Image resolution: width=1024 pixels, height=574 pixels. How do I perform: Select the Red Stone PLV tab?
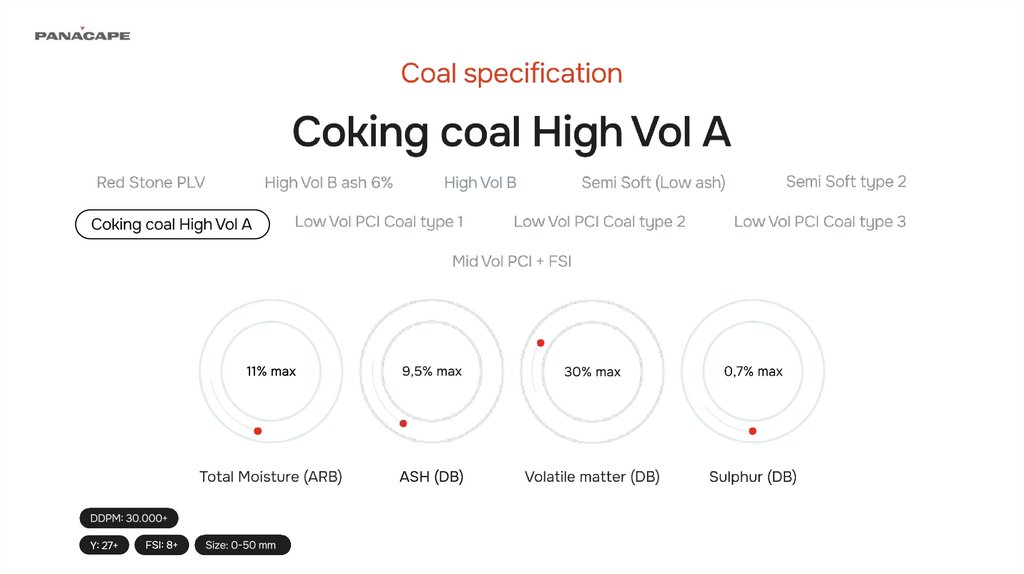tap(150, 182)
